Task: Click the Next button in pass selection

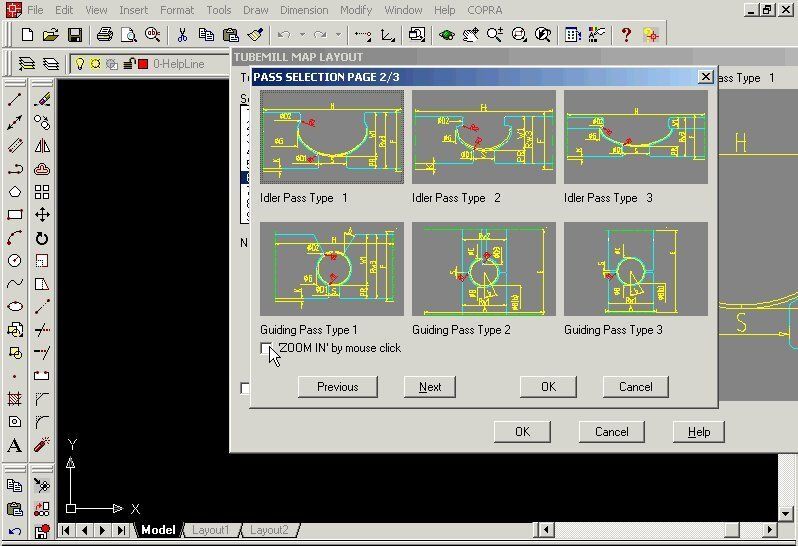Action: click(x=430, y=387)
